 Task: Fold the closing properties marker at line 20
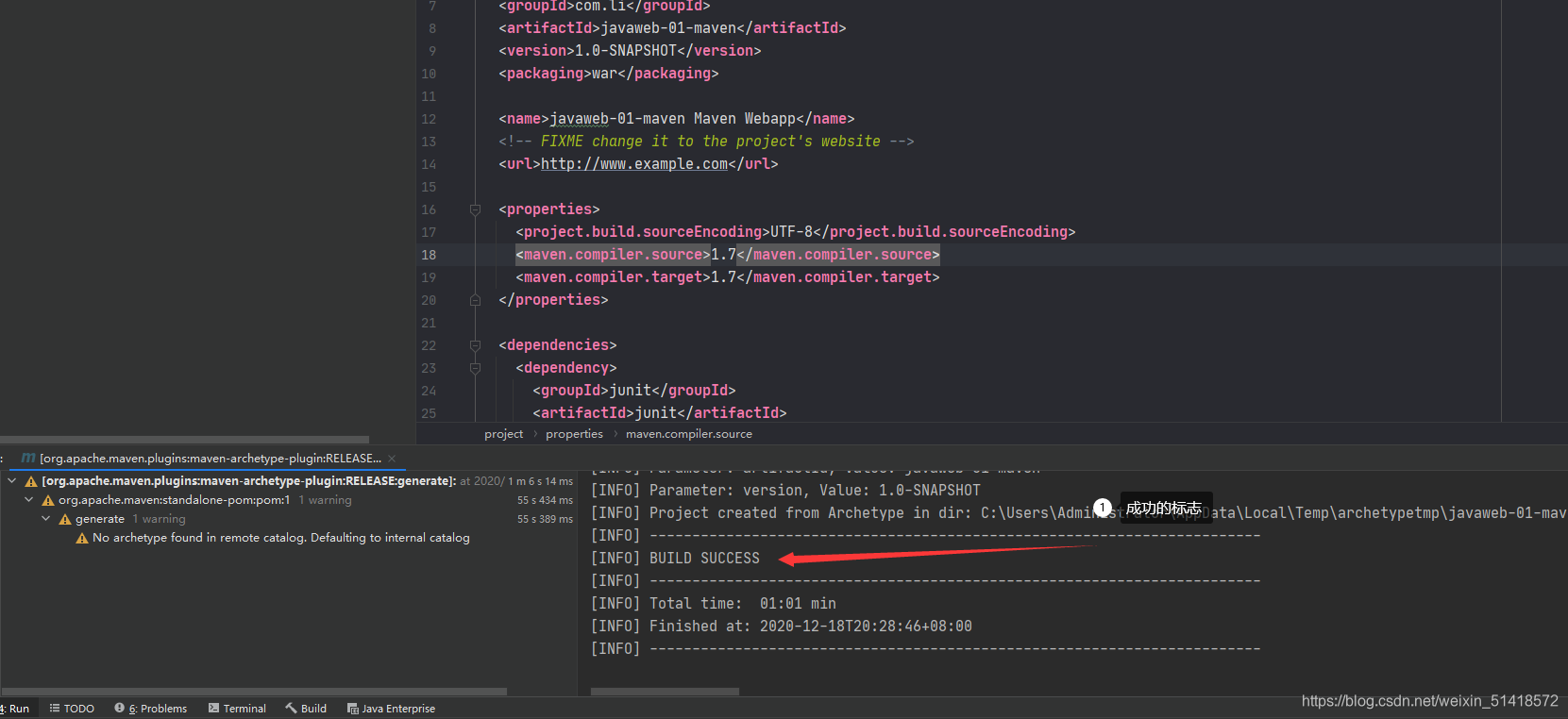pyautogui.click(x=476, y=300)
